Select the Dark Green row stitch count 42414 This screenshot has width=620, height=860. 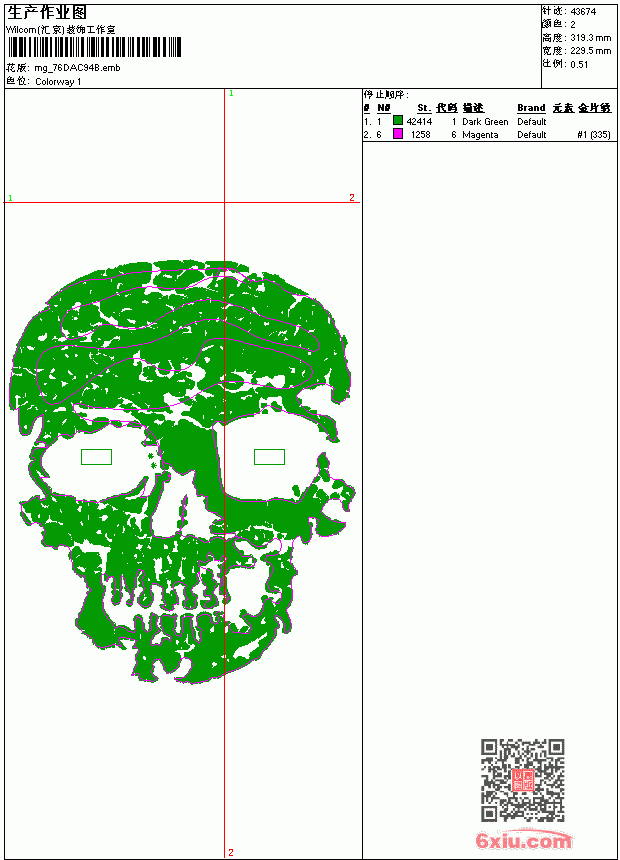coord(419,122)
